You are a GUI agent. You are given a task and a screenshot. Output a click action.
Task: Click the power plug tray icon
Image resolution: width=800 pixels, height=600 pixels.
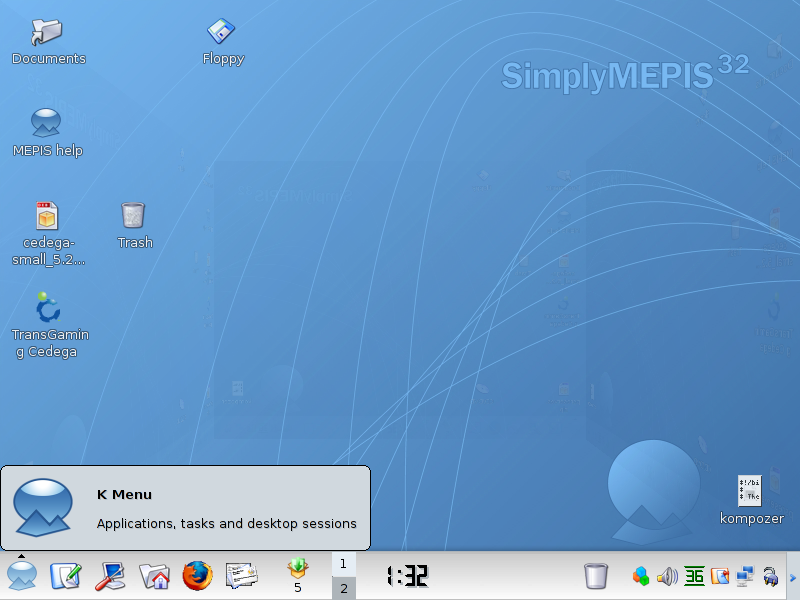(771, 576)
